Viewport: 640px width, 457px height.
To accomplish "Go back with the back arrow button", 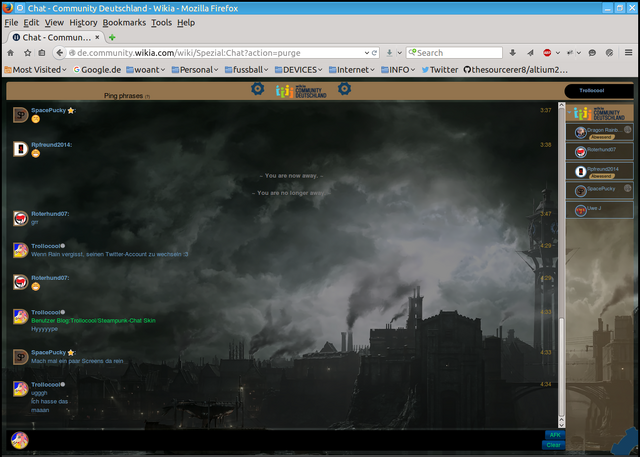I will 60,53.
